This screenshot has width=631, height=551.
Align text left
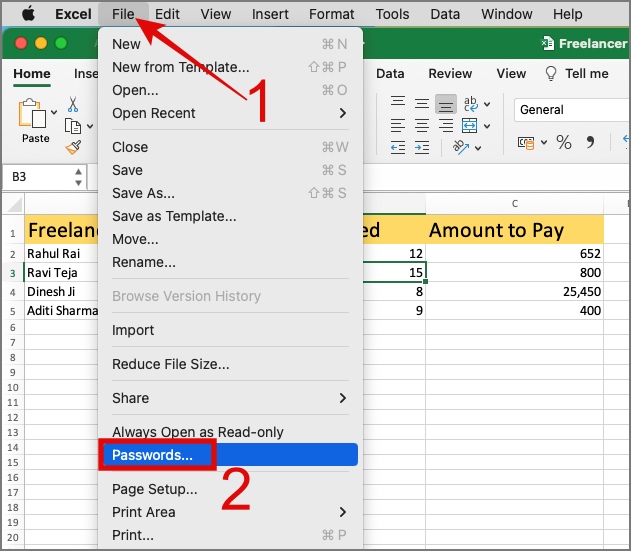click(398, 126)
